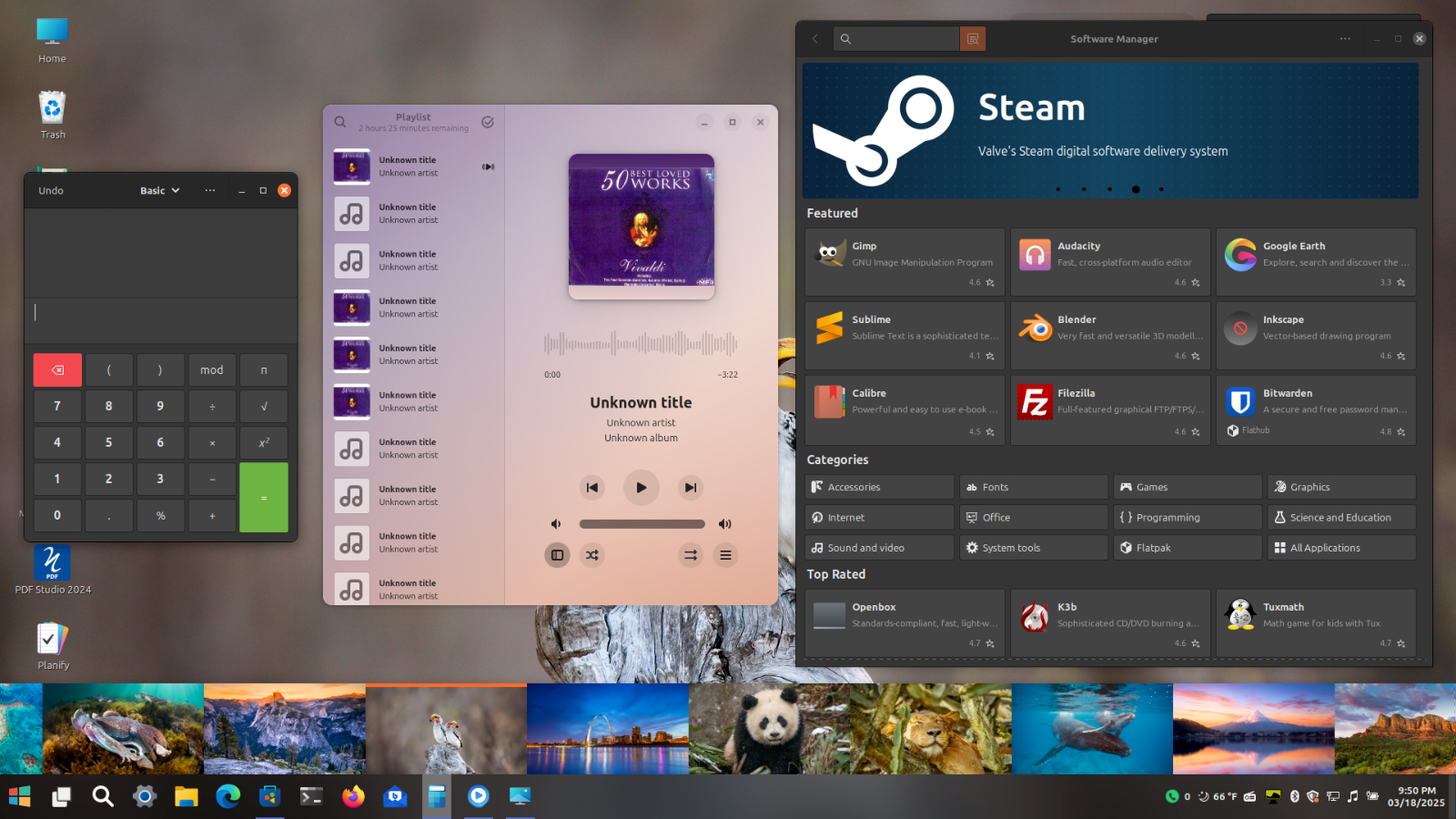1456x819 pixels.
Task: Select the Sound and video category
Action: [879, 548]
